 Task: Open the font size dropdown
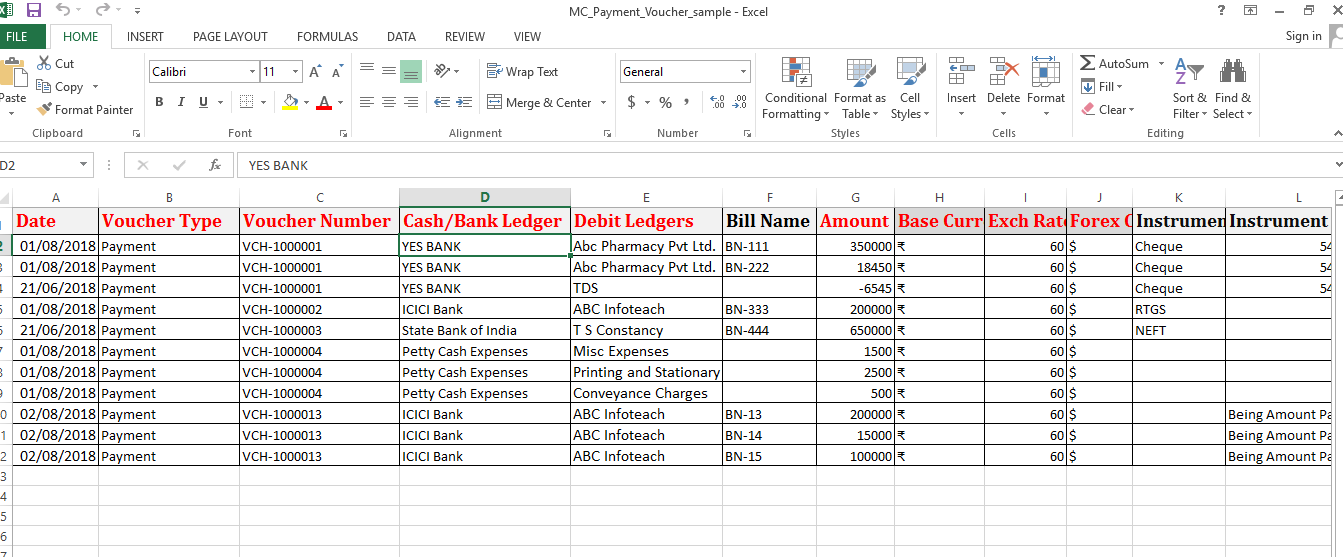[295, 72]
